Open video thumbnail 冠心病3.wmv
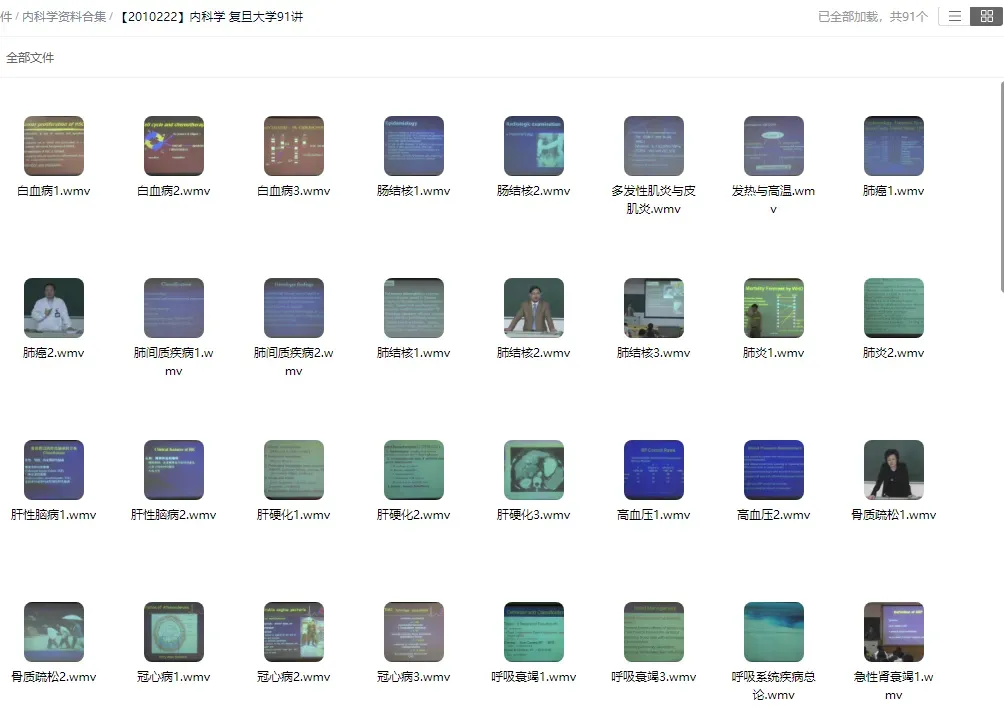This screenshot has height=709, width=1004. click(x=414, y=632)
